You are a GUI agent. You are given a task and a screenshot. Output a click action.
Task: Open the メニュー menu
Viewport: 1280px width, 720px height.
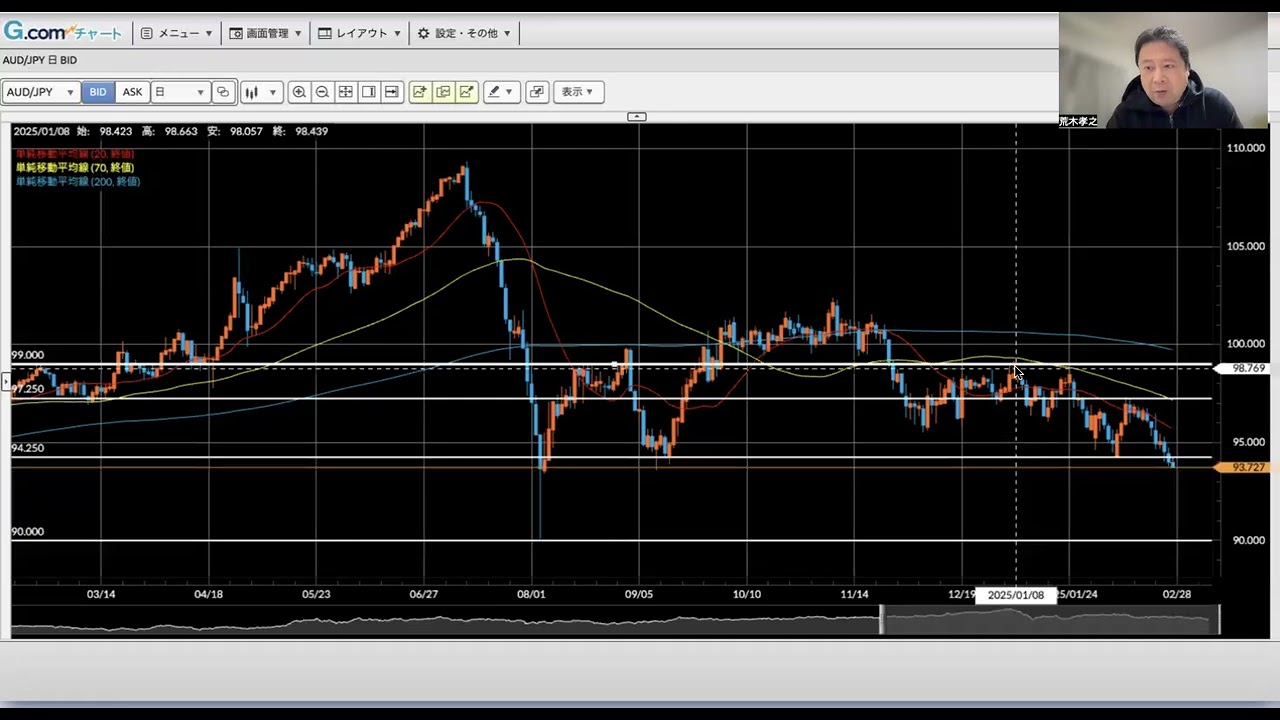click(x=177, y=33)
